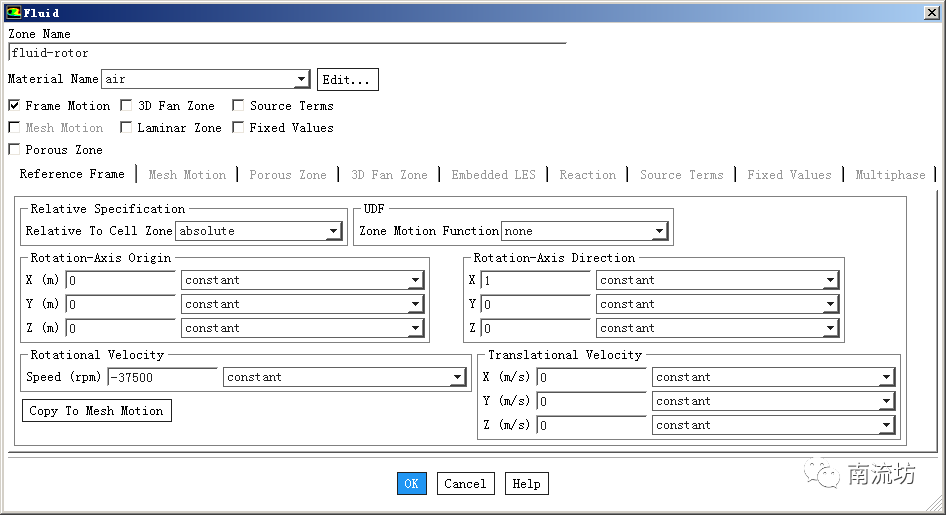Expand the Relative To Cell Zone dropdown
The height and width of the screenshot is (515, 946).
(x=333, y=231)
